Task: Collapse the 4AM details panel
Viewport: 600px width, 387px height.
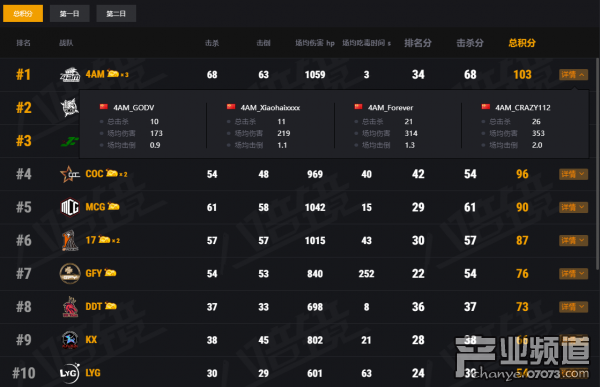Action: [x=573, y=75]
